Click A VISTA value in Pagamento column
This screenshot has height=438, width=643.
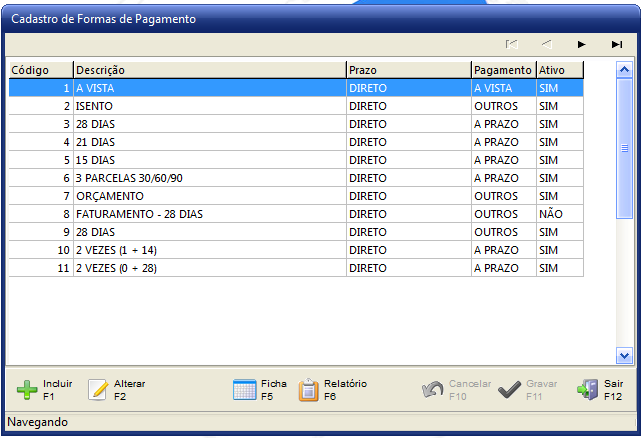pyautogui.click(x=504, y=88)
